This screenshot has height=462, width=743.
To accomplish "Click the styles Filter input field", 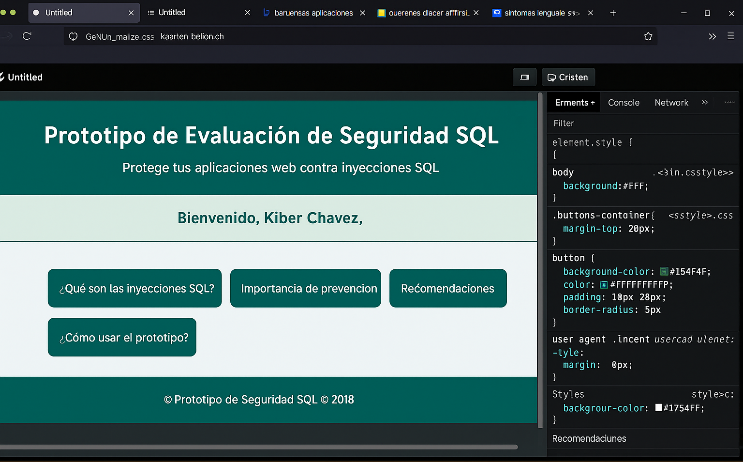I will click(640, 123).
